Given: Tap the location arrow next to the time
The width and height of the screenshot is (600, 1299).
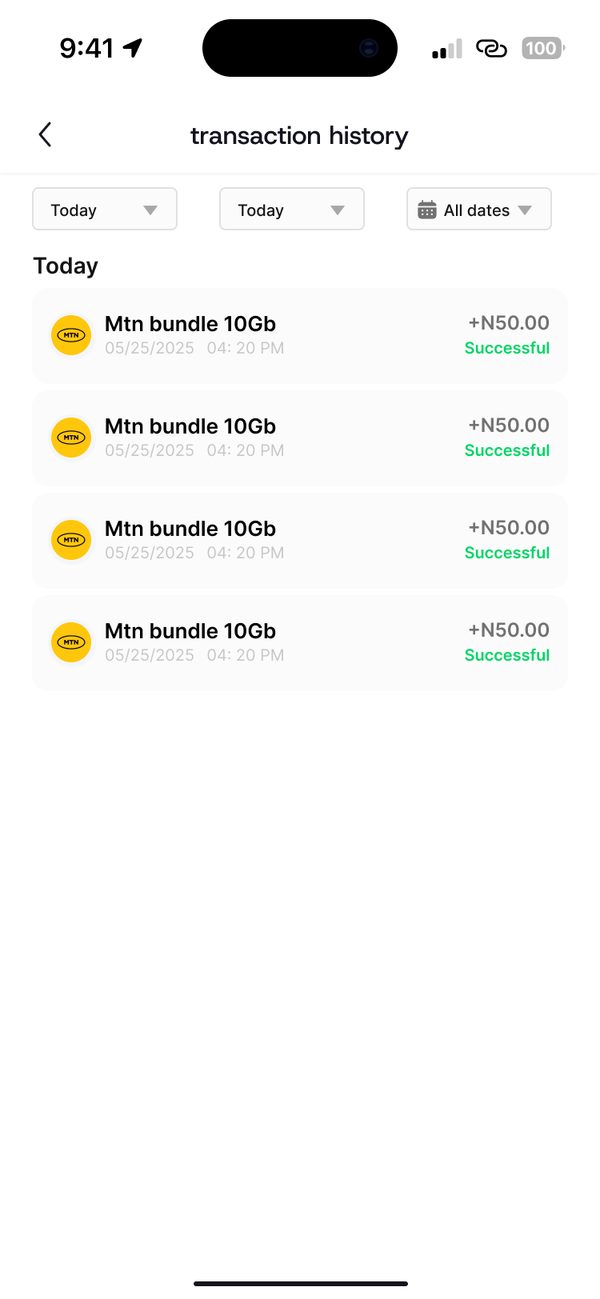Looking at the screenshot, I should click(133, 48).
